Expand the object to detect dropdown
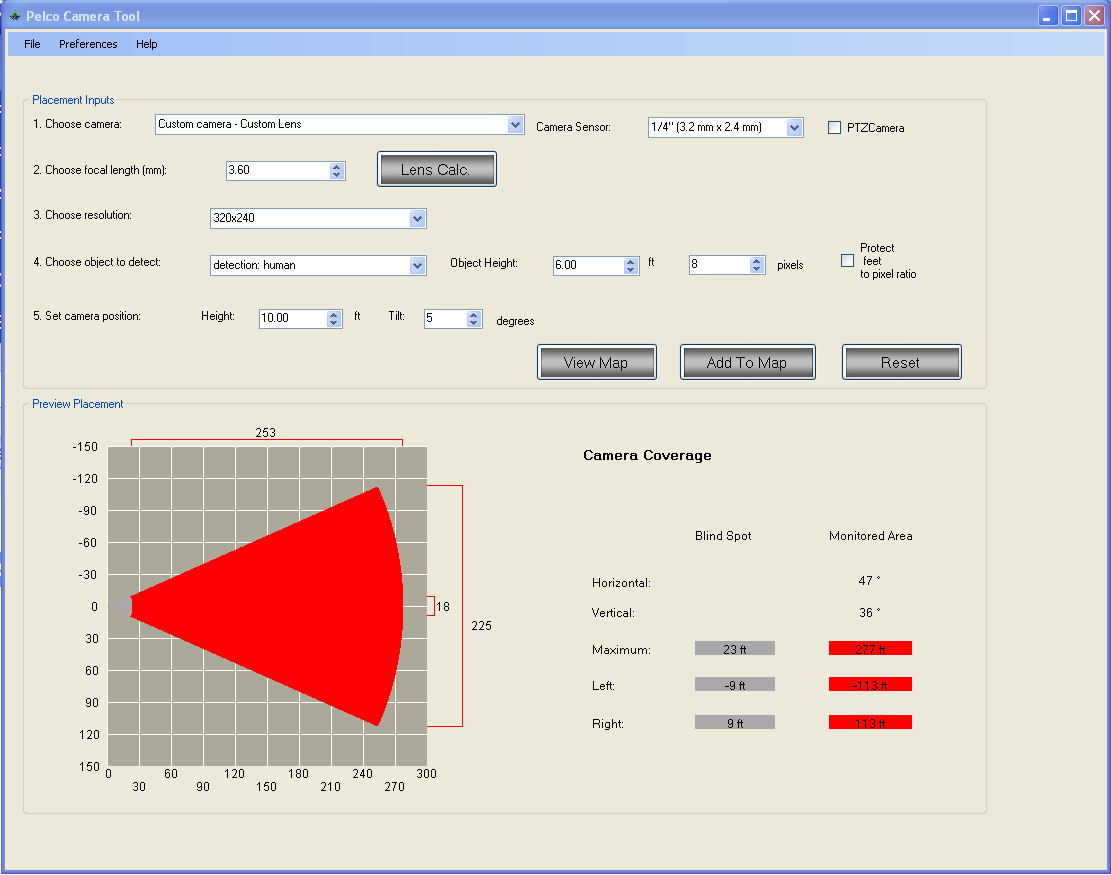 point(418,265)
